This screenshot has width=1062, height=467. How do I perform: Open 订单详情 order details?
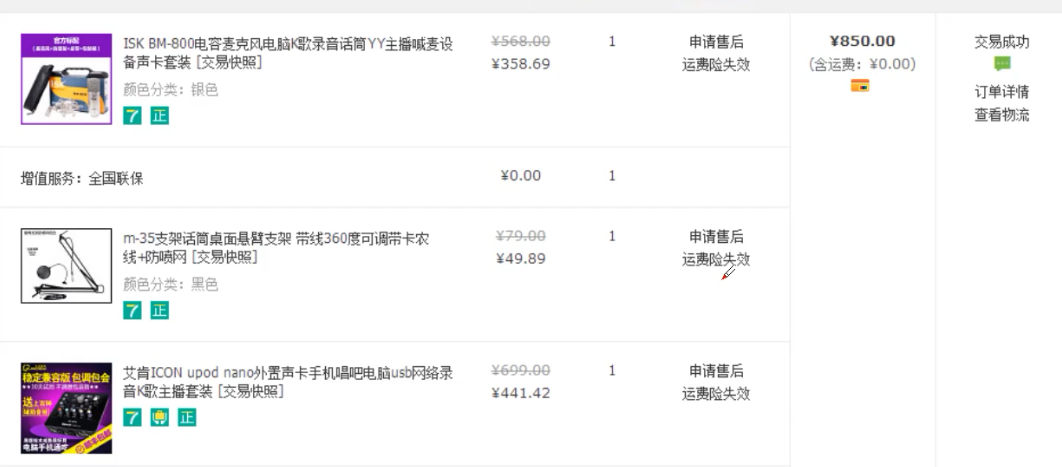1002,91
